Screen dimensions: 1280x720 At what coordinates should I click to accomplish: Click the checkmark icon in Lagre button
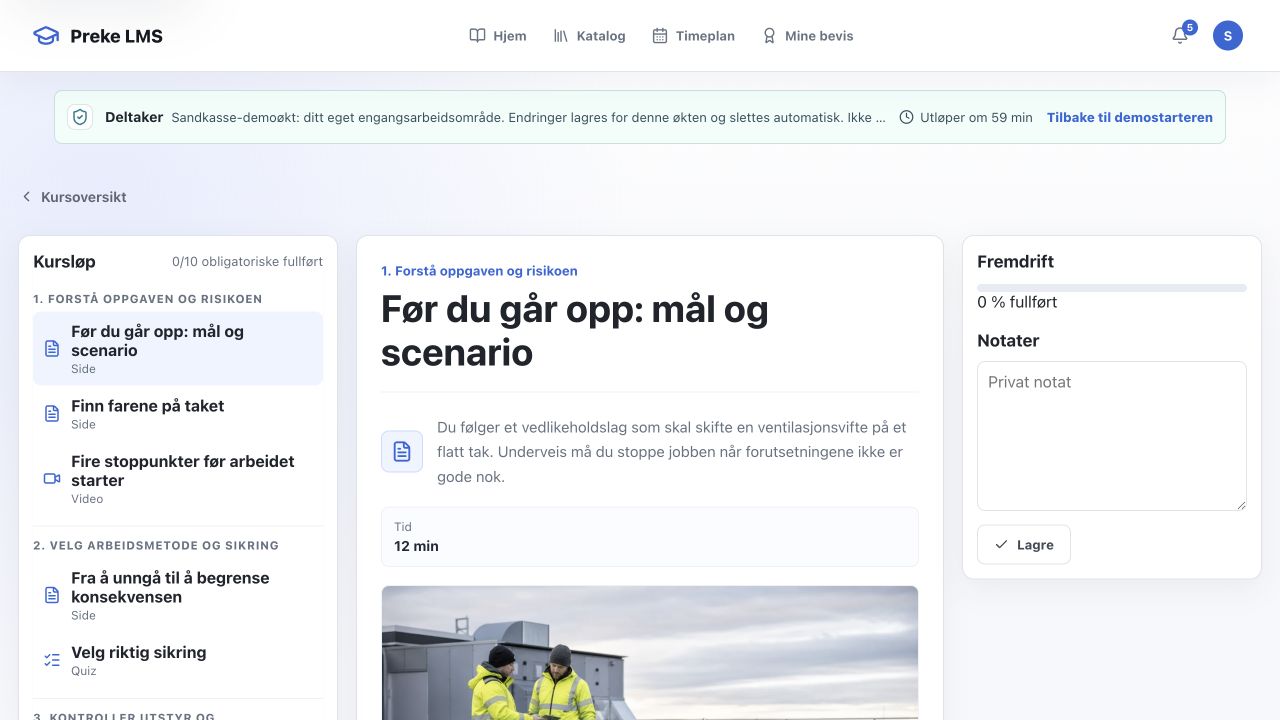1001,545
